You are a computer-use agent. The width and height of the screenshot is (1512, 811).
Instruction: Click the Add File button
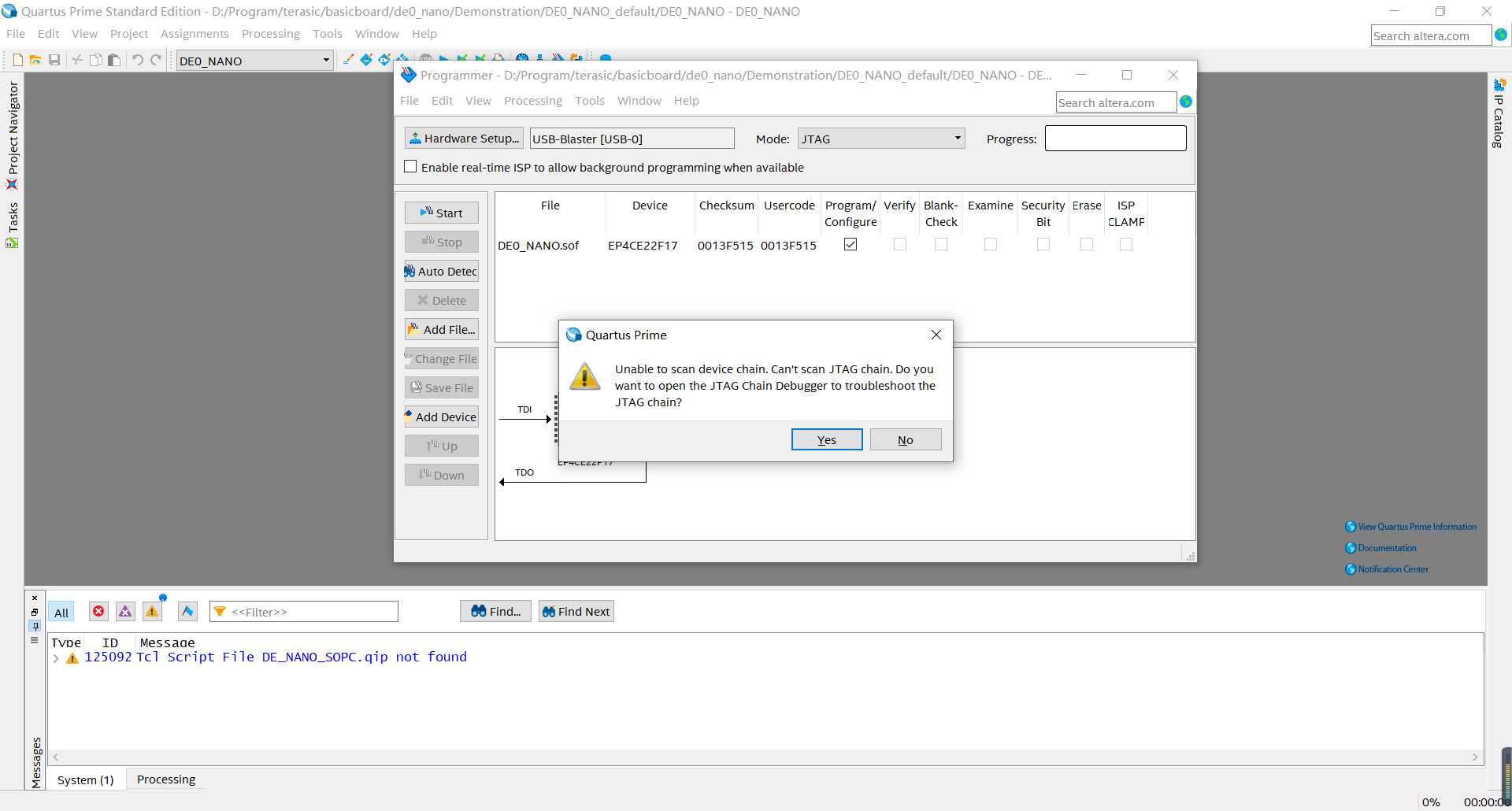click(442, 329)
